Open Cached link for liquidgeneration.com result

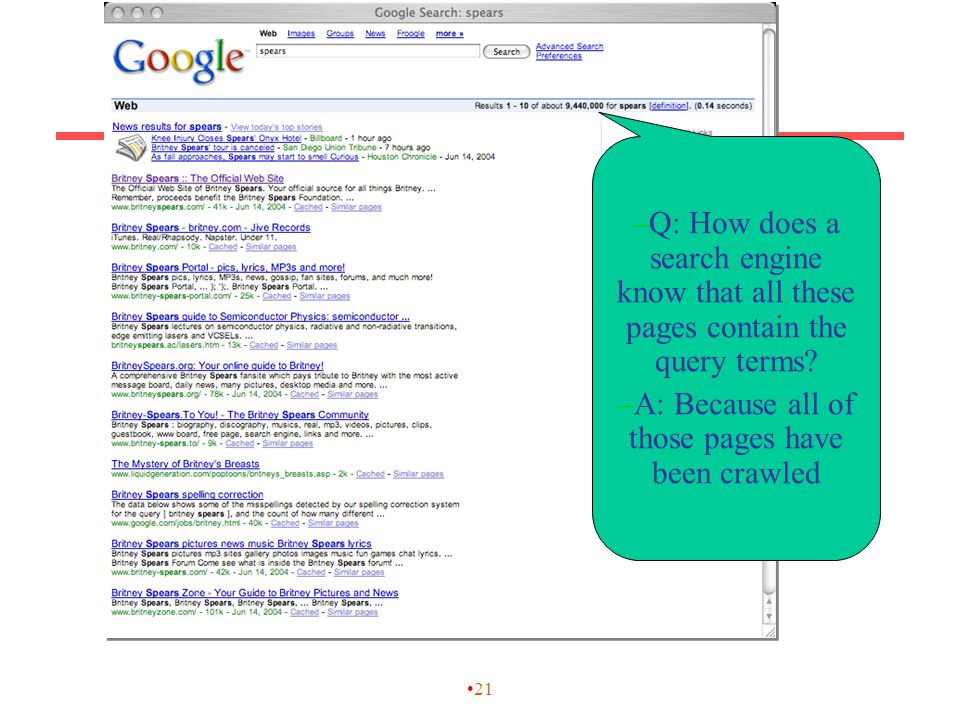370,474
